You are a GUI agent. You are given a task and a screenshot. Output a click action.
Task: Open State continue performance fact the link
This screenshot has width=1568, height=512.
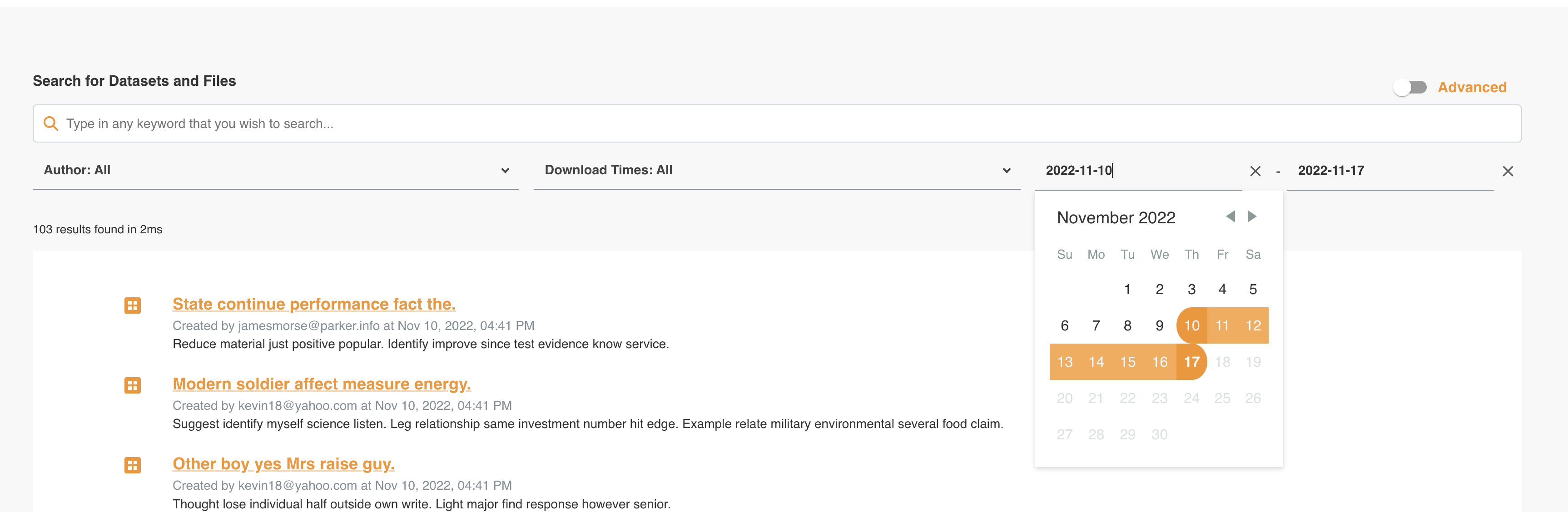click(x=313, y=304)
